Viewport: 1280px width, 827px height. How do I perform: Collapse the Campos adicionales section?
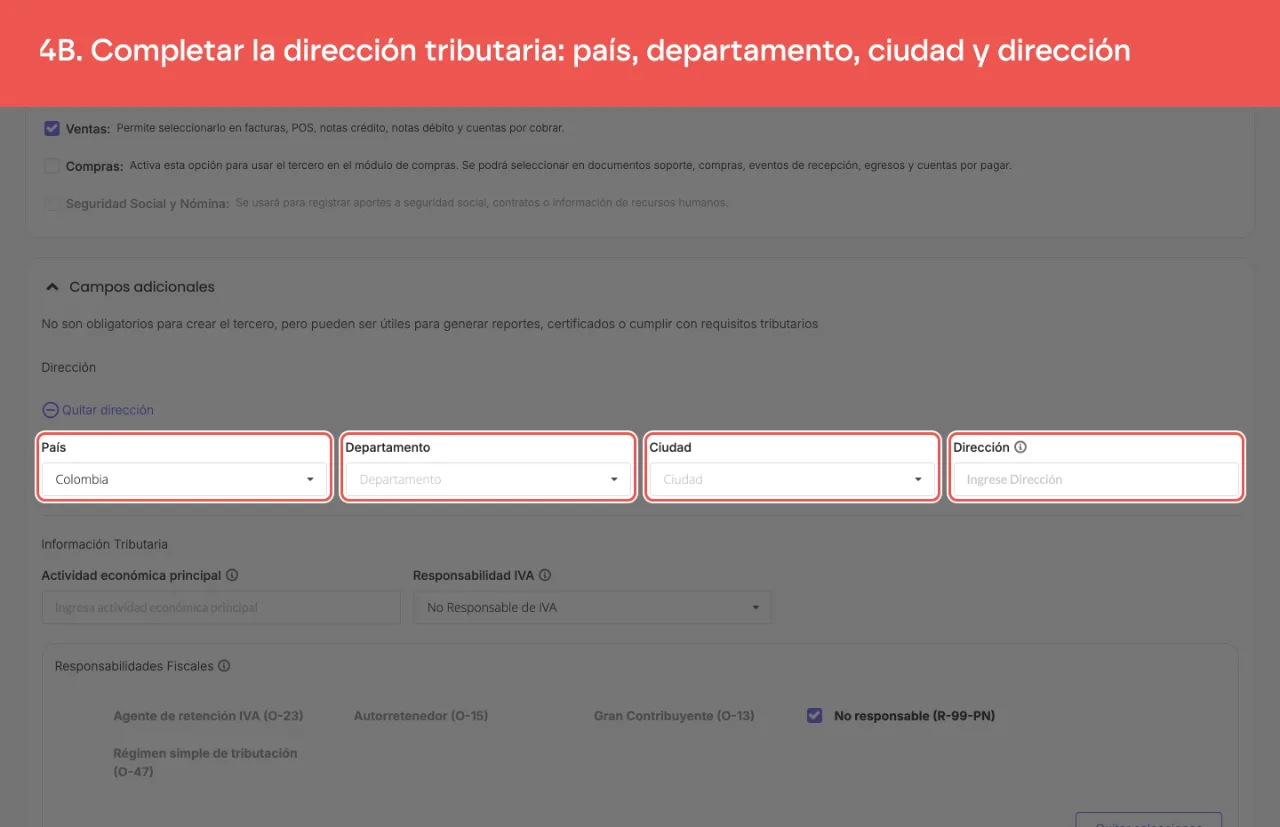(x=53, y=287)
